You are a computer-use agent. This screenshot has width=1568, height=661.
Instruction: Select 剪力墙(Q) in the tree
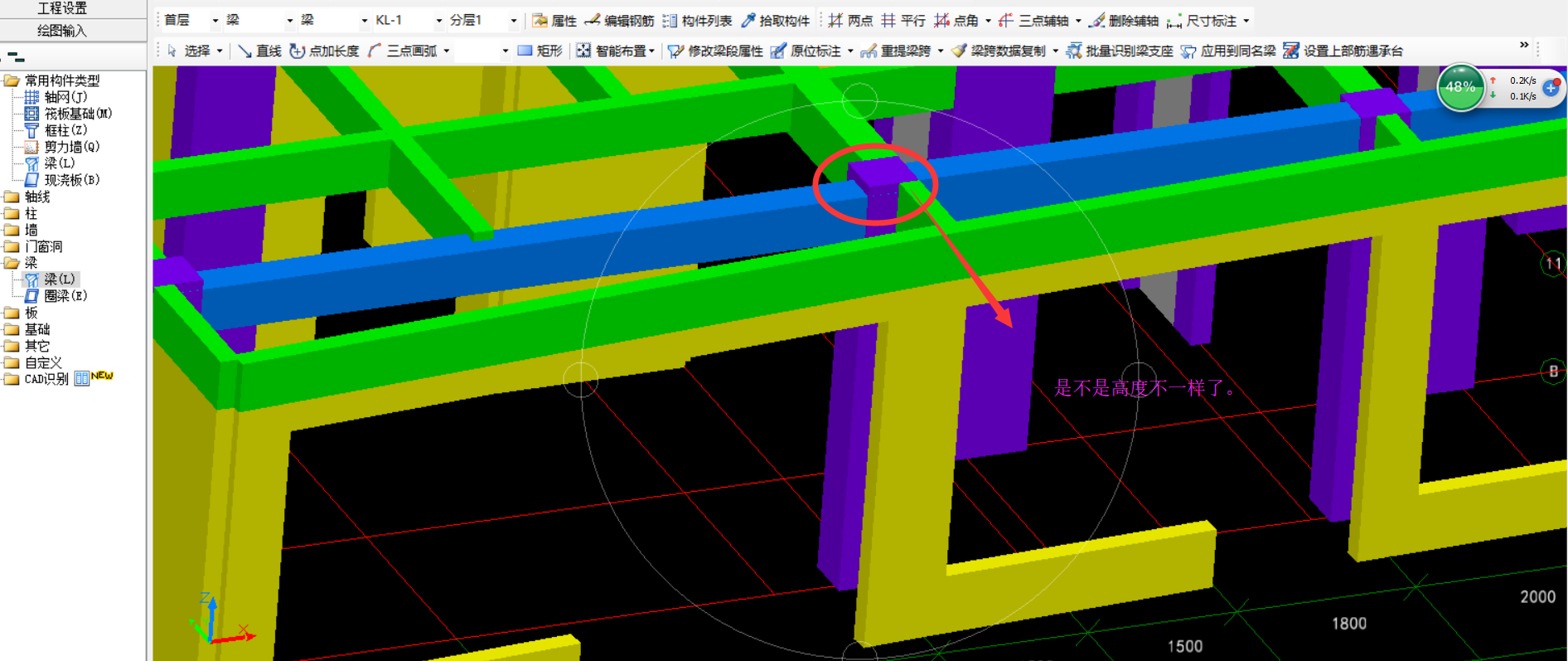coord(62,147)
